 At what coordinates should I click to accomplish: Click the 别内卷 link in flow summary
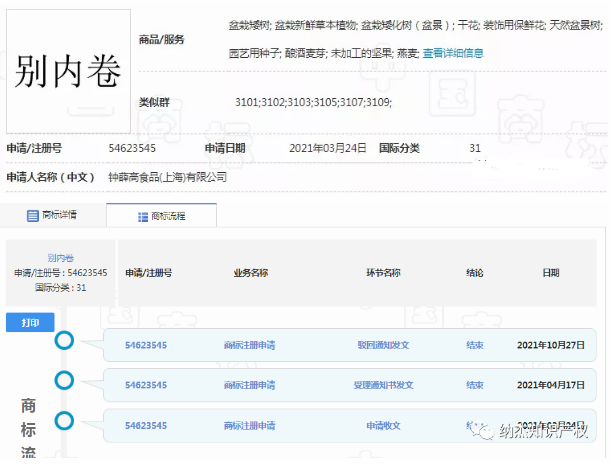pyautogui.click(x=60, y=258)
